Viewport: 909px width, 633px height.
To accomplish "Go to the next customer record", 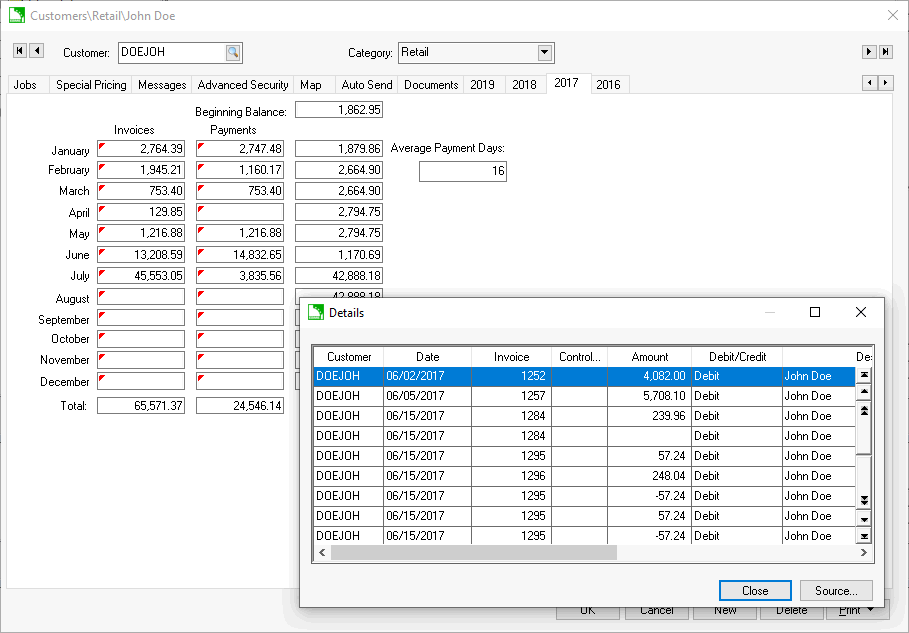I will 869,52.
